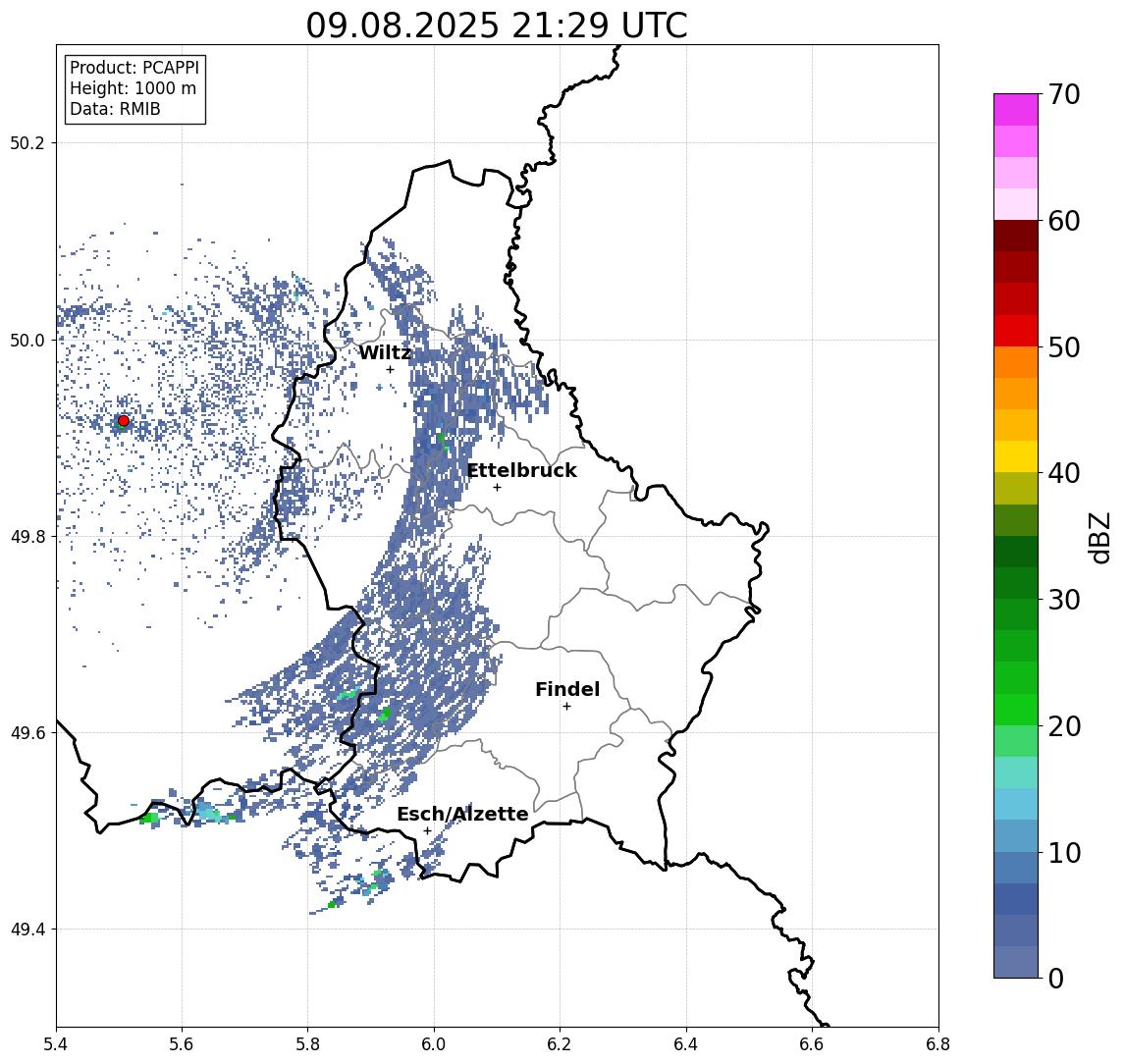Click the longitude label 6.8
The image size is (1124, 1064).
[x=938, y=1044]
